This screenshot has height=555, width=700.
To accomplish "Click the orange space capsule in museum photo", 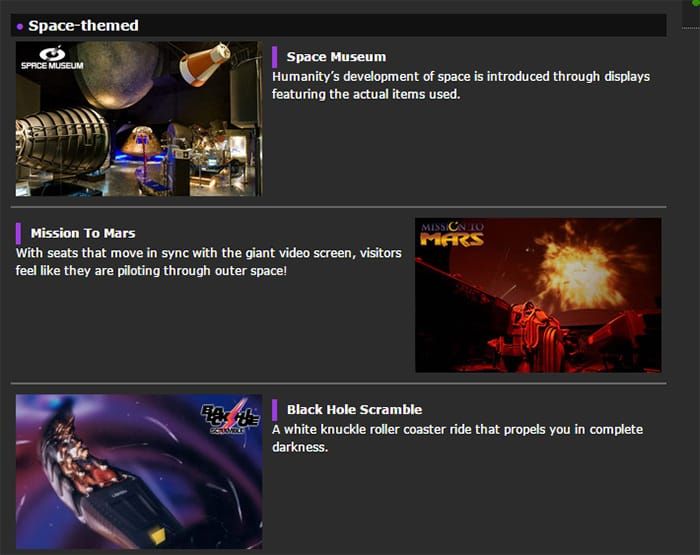I will click(x=205, y=63).
